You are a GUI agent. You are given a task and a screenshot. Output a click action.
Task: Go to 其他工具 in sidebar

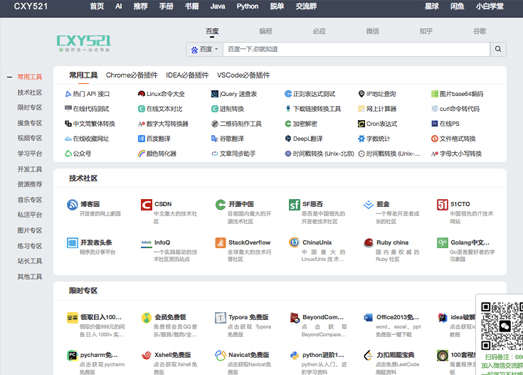tap(30, 277)
